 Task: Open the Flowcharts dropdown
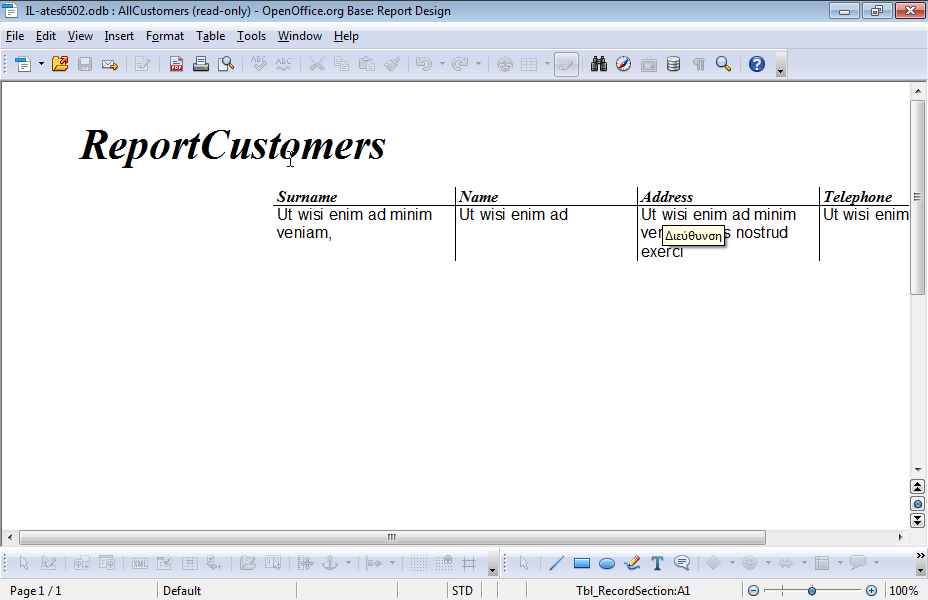(x=840, y=563)
